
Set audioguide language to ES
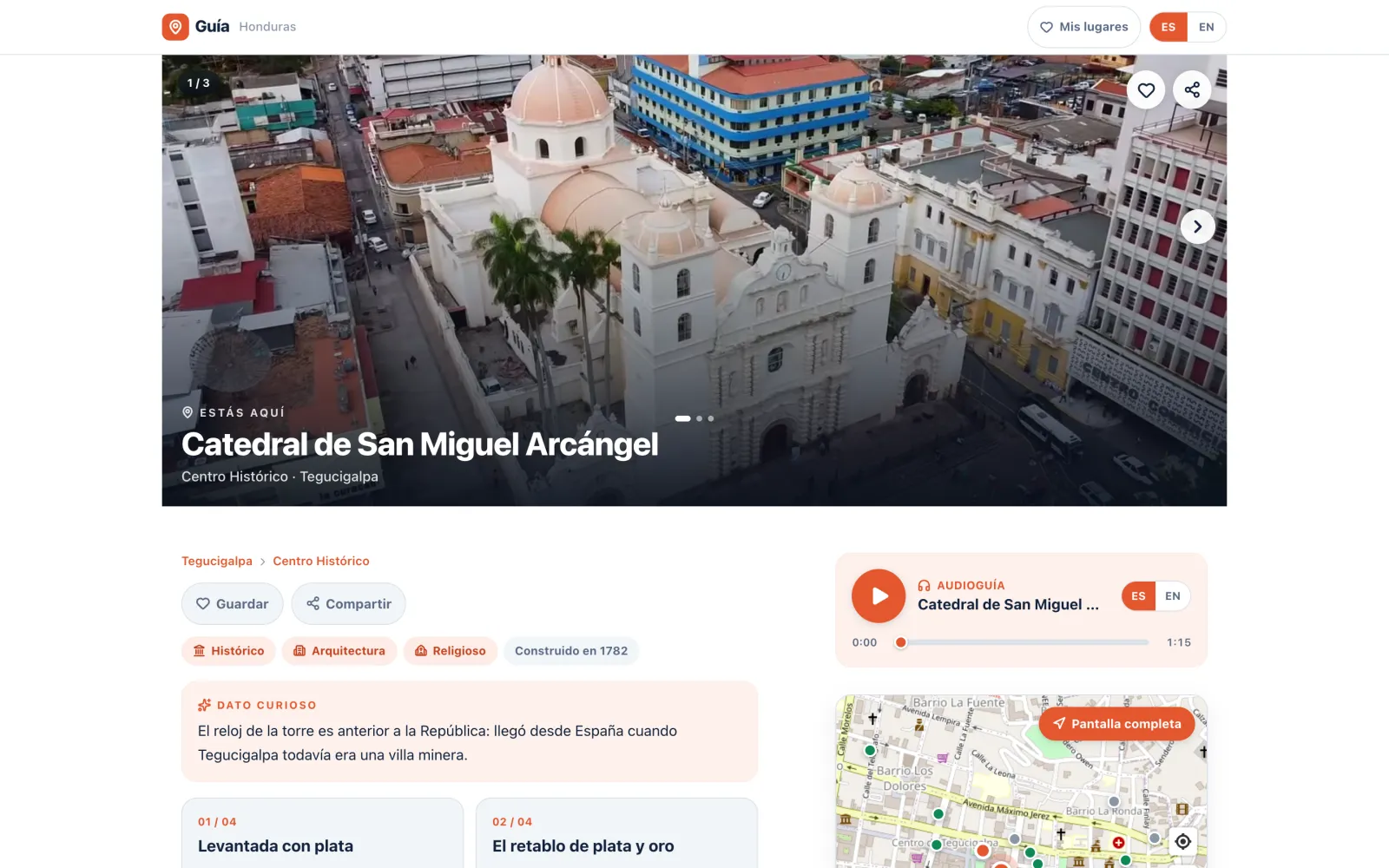pos(1138,596)
